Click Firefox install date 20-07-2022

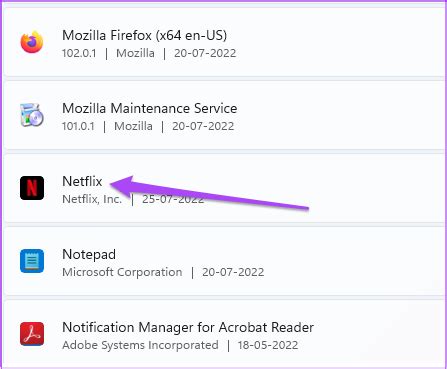coord(205,53)
